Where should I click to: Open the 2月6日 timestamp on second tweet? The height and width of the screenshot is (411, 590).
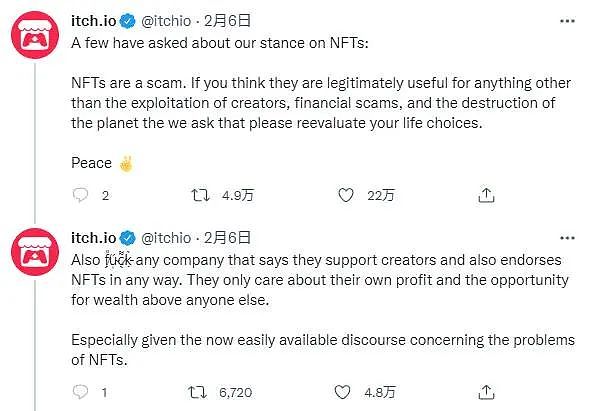[x=227, y=238]
